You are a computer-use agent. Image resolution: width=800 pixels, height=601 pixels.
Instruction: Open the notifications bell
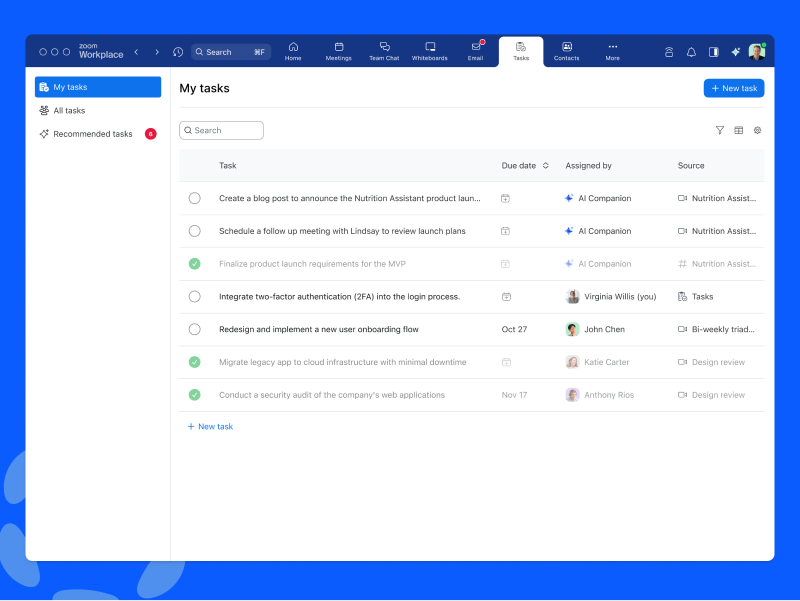click(691, 51)
